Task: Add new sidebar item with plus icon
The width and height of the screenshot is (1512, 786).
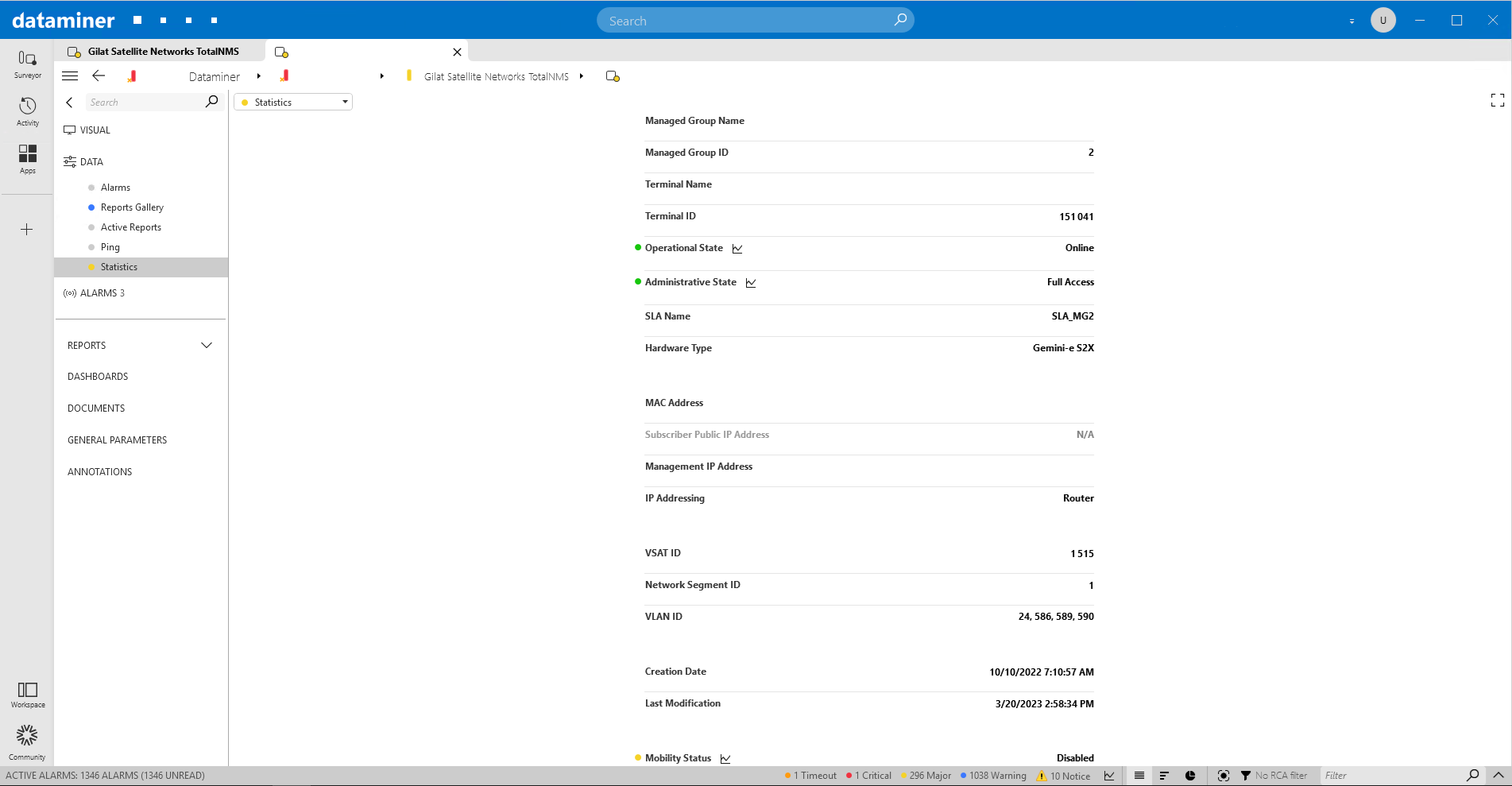Action: [x=27, y=230]
